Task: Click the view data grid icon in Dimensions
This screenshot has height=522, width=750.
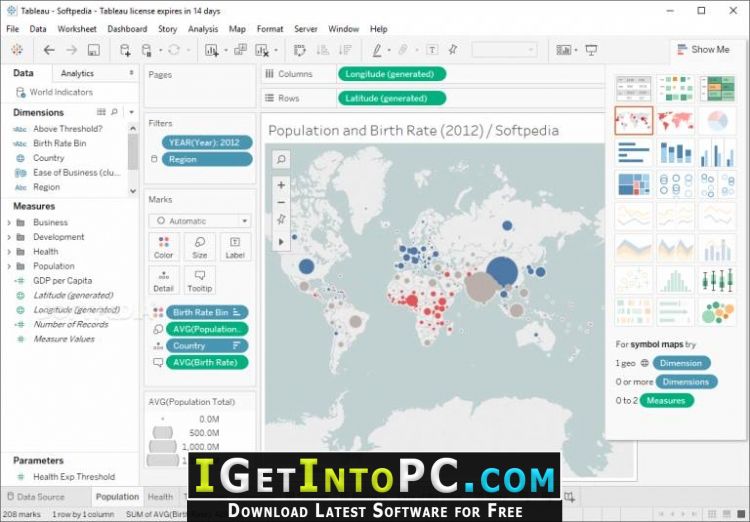Action: point(101,112)
